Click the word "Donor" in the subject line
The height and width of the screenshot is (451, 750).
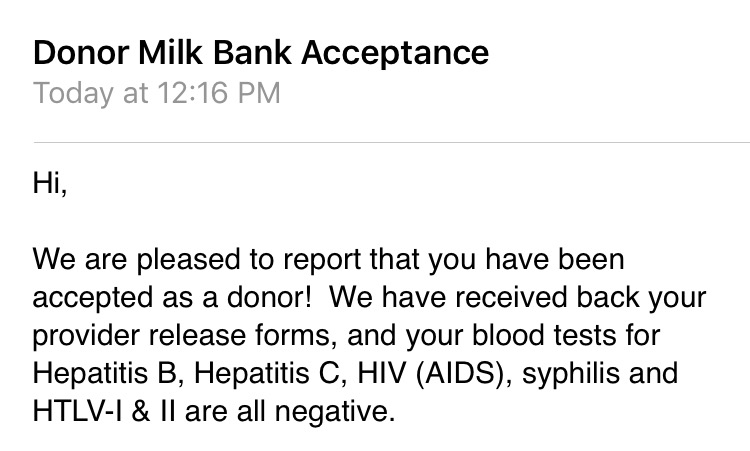[77, 52]
